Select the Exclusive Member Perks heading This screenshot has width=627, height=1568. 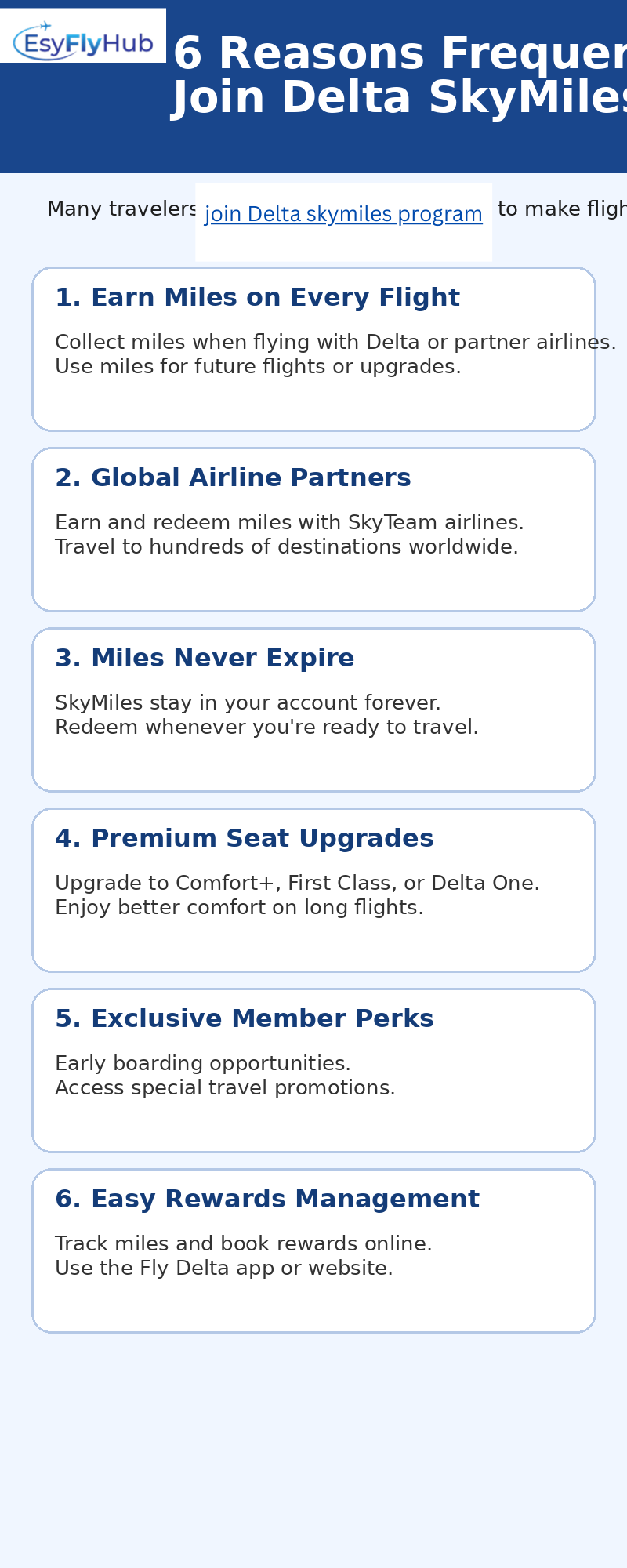coord(244,1019)
